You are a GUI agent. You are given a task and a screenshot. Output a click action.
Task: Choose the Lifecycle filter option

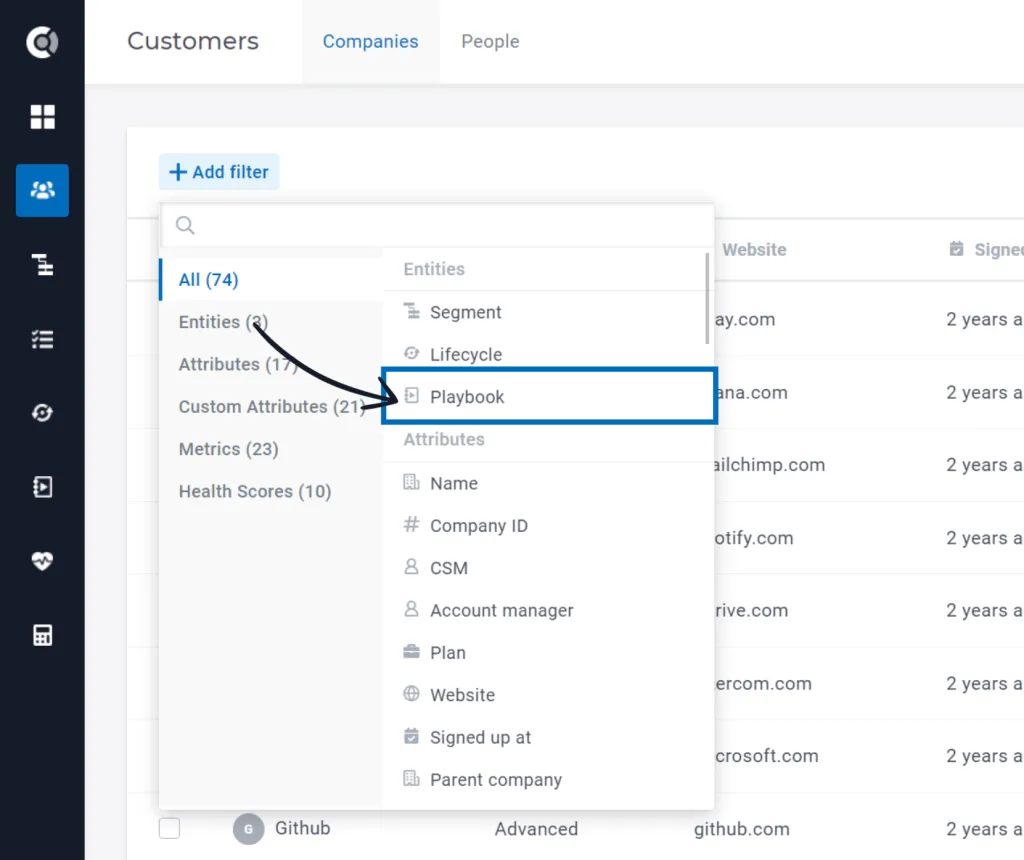coord(545,355)
